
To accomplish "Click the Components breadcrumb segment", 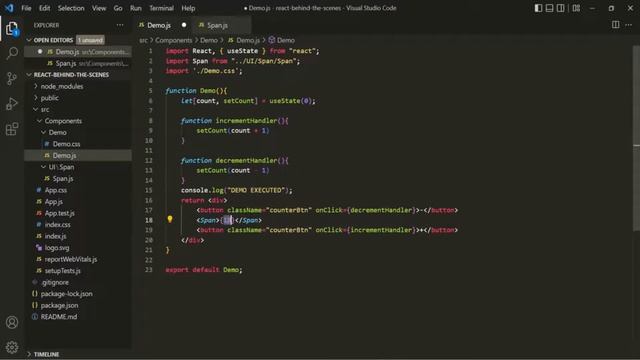I will (x=173, y=40).
